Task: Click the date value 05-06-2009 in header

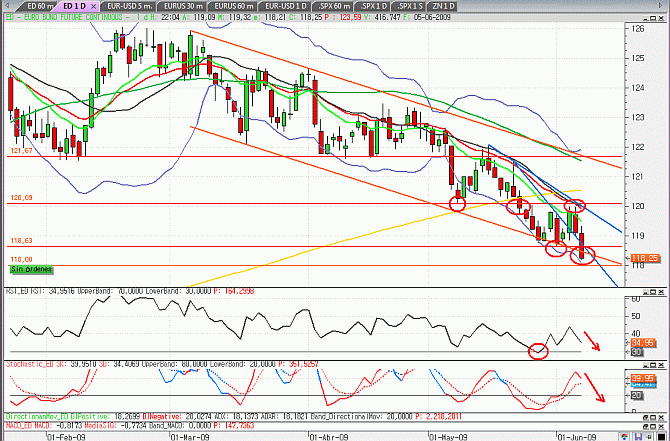Action: [434, 18]
